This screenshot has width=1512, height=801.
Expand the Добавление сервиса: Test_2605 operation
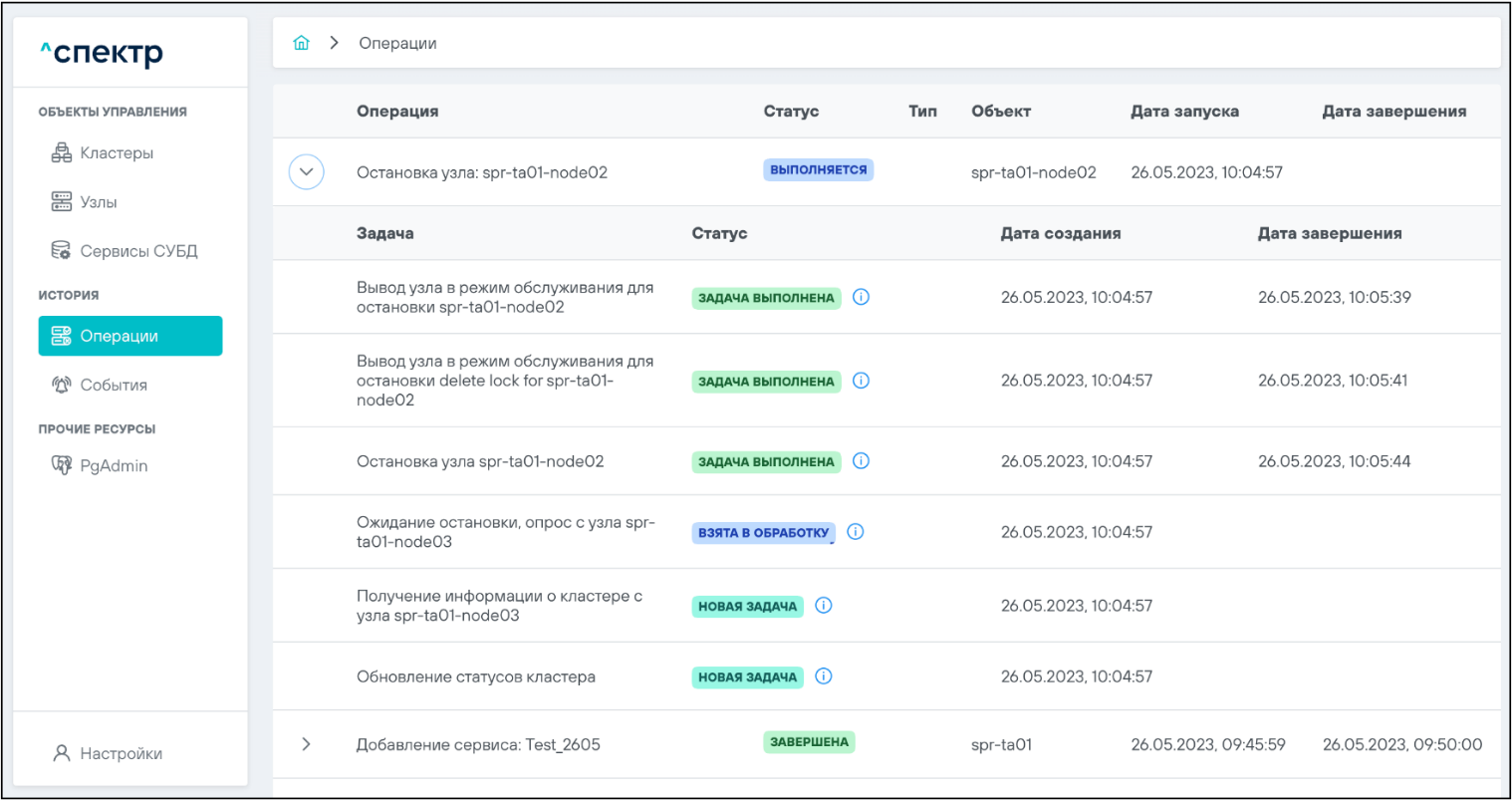coord(306,744)
